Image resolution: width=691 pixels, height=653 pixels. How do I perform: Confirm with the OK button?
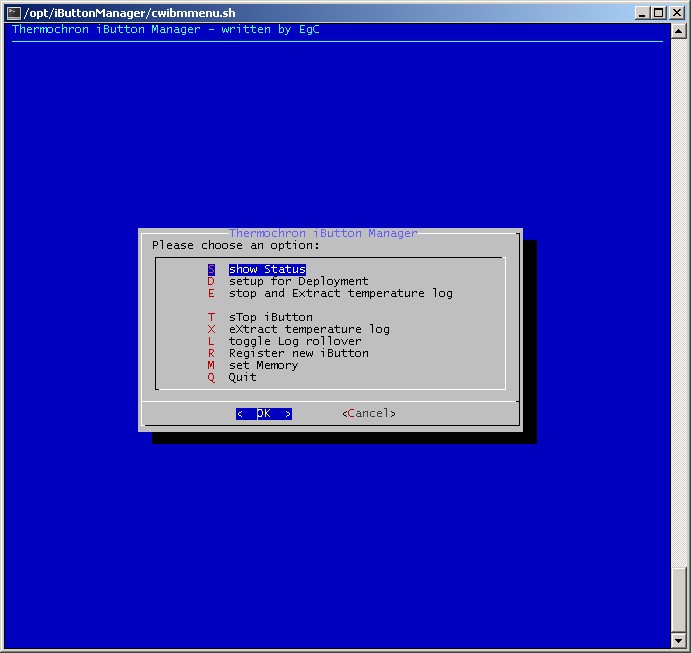coord(264,413)
